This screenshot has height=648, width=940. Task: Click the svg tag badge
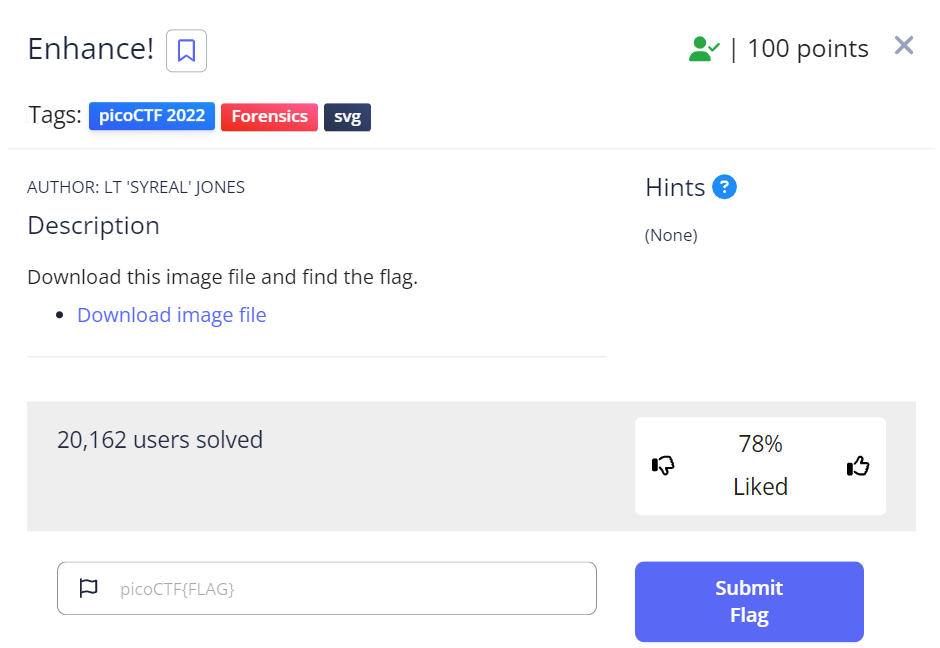click(x=347, y=117)
